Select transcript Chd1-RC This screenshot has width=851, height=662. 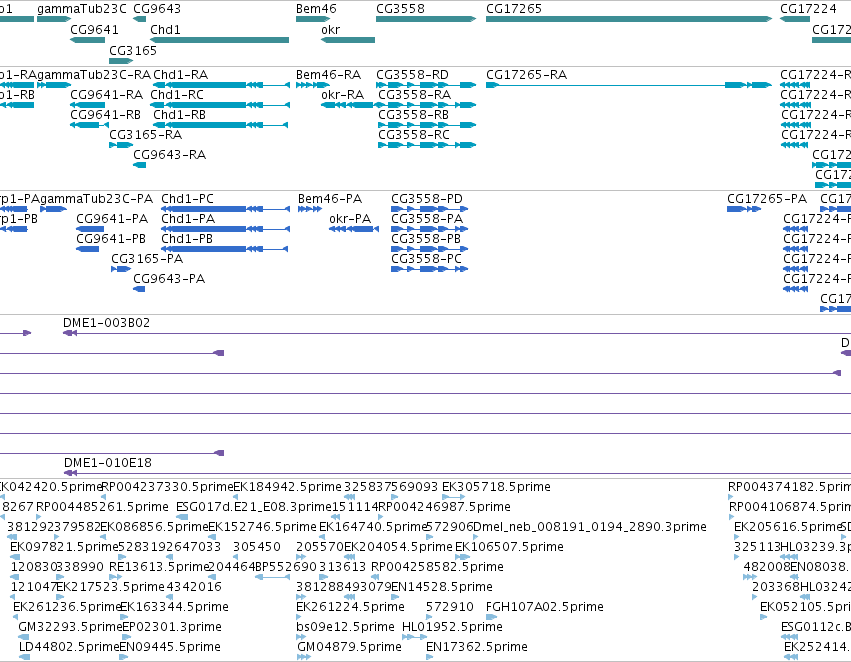point(220,105)
